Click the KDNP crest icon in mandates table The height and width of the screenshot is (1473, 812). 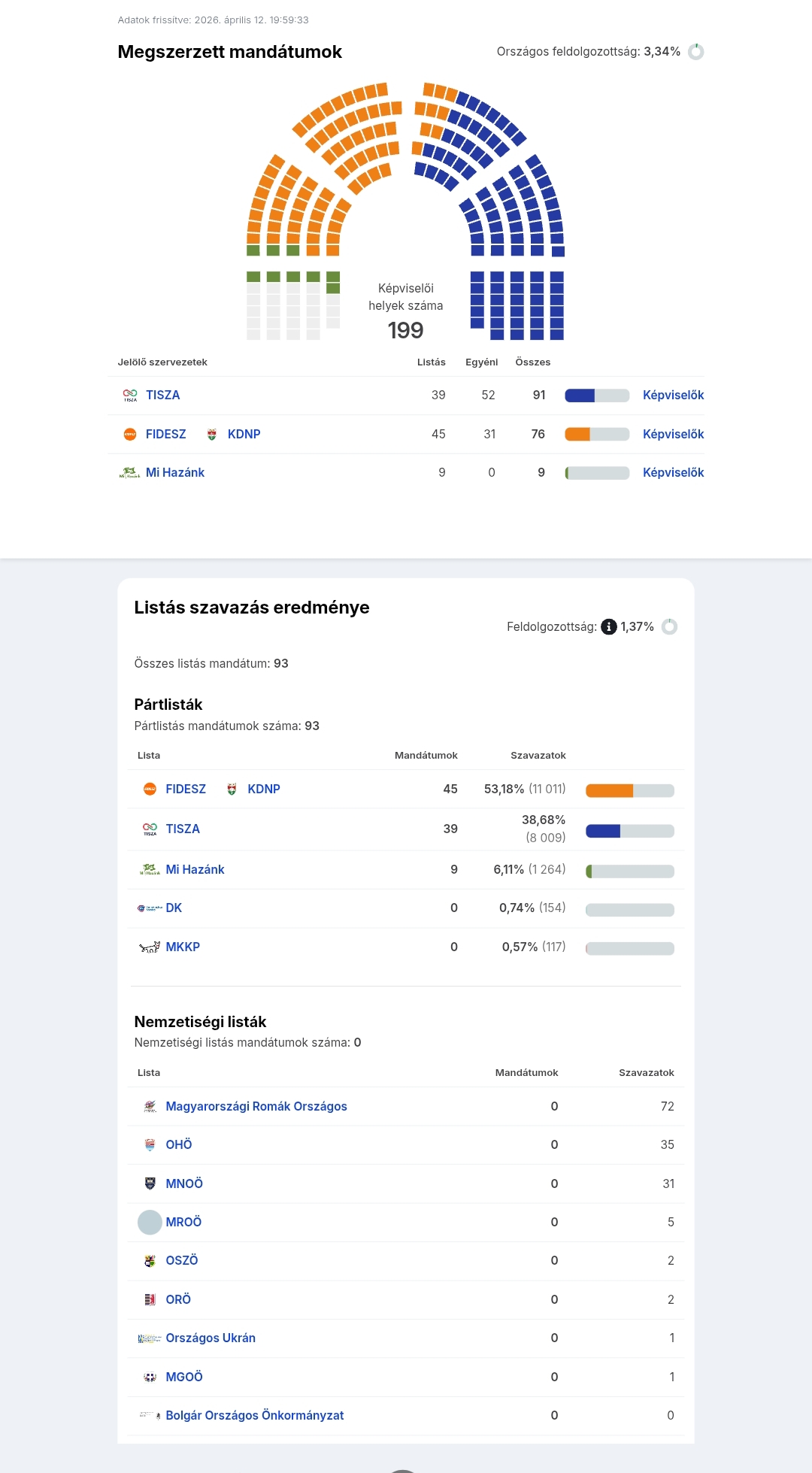212,434
